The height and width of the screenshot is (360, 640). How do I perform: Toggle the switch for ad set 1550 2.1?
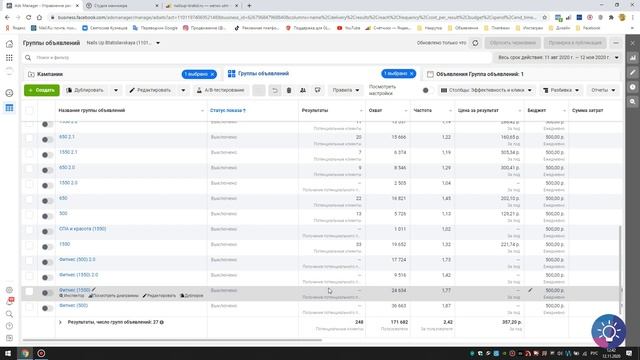[47, 155]
